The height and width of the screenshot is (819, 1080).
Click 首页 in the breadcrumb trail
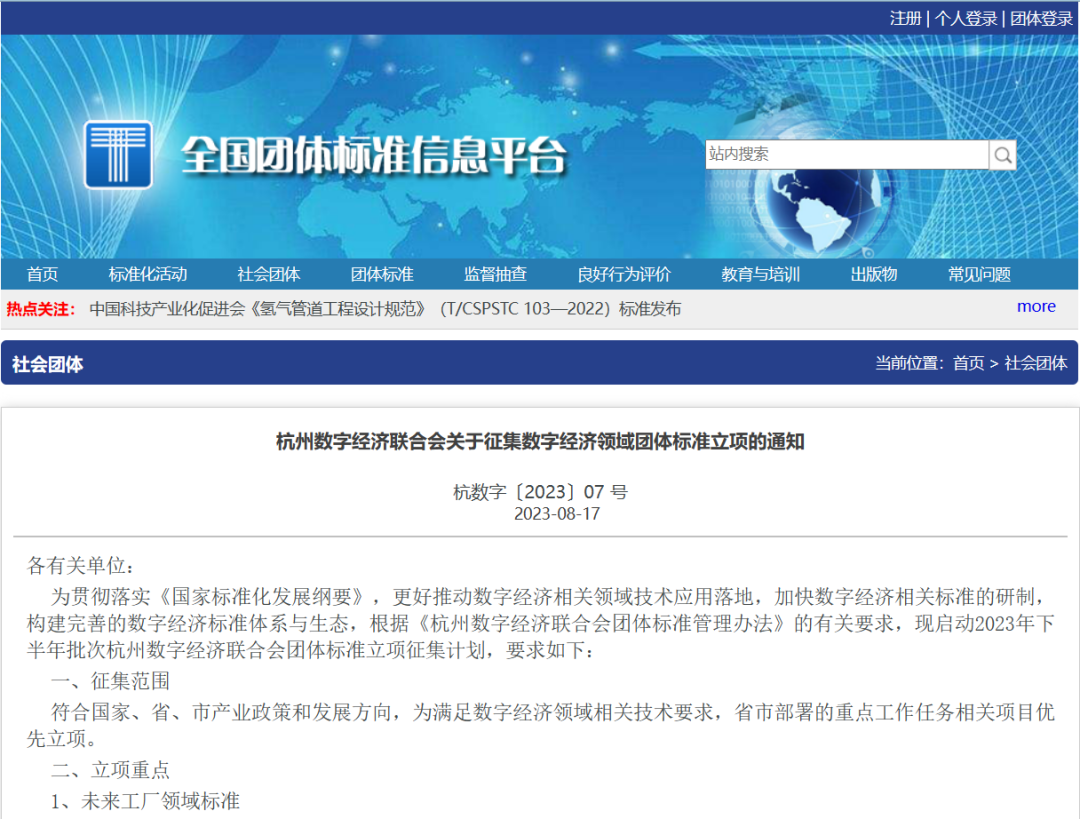968,363
